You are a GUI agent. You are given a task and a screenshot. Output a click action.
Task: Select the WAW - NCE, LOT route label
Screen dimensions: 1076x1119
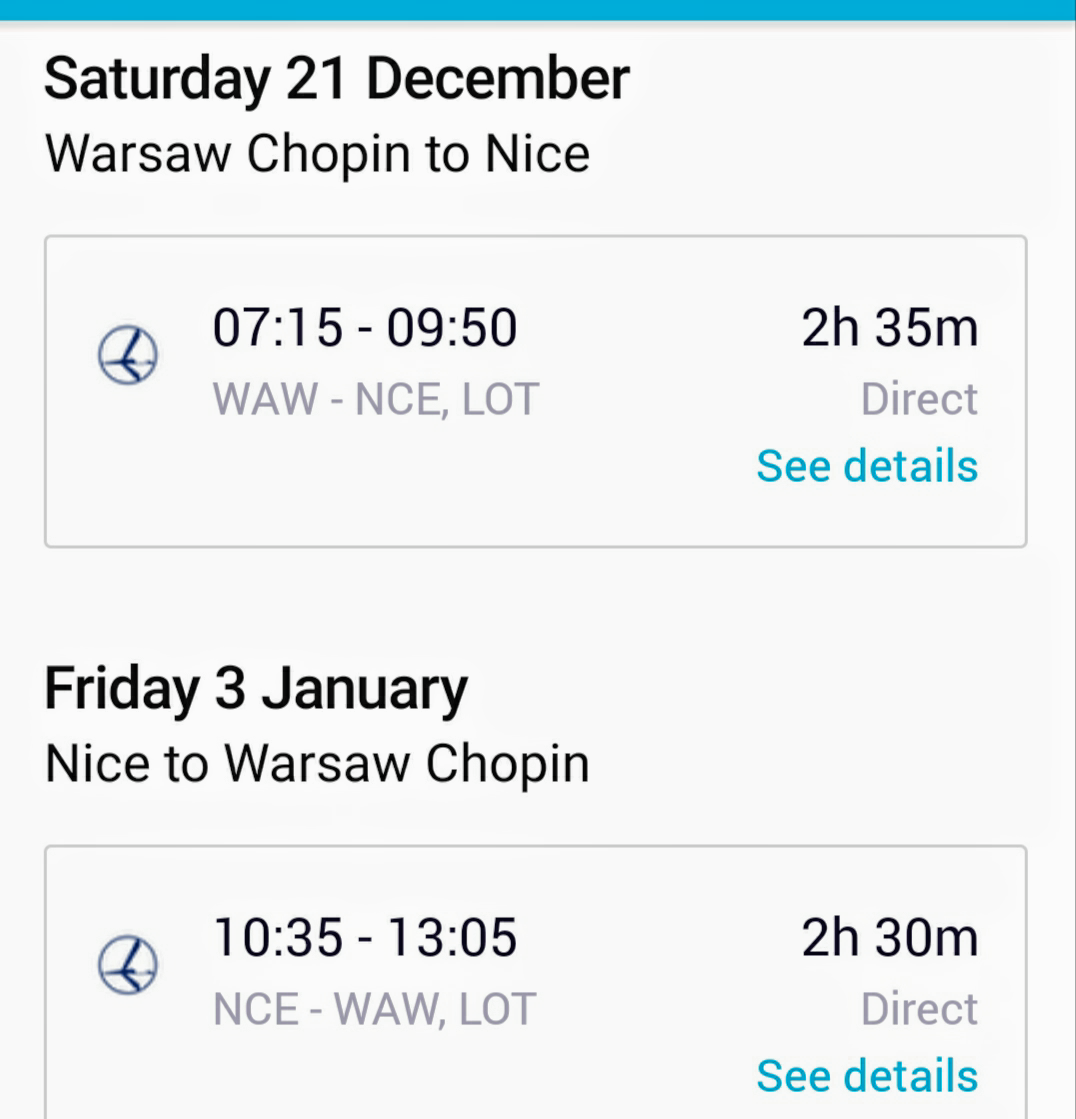[x=376, y=400]
